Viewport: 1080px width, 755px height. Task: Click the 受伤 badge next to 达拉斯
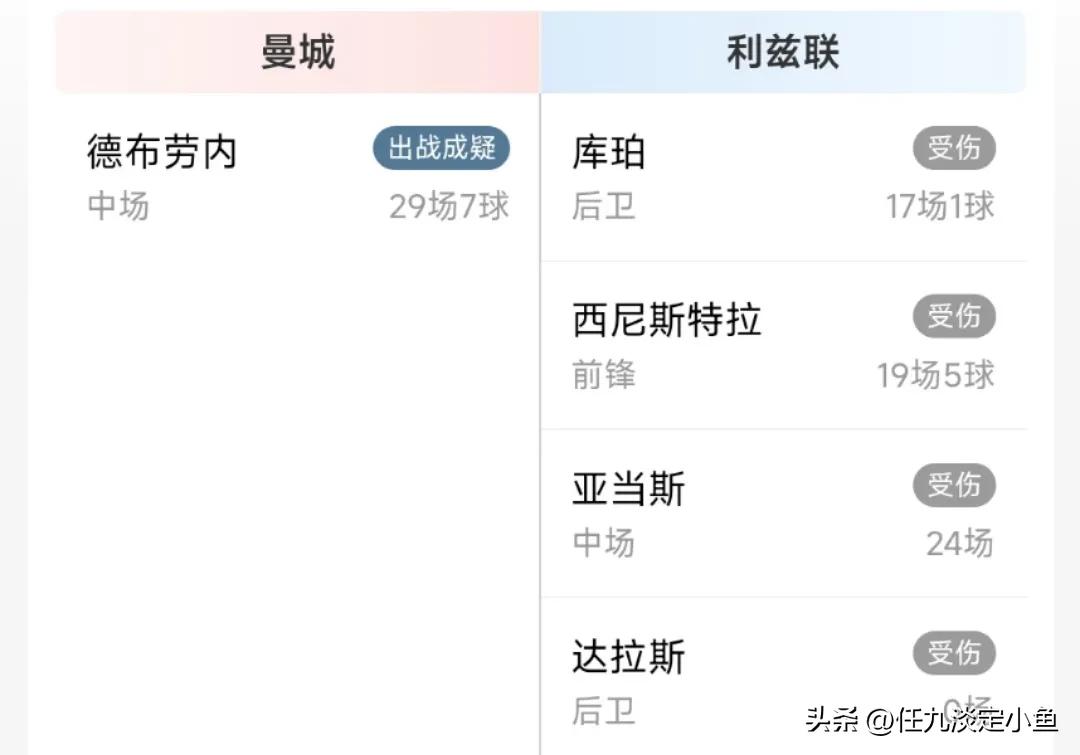click(x=954, y=653)
